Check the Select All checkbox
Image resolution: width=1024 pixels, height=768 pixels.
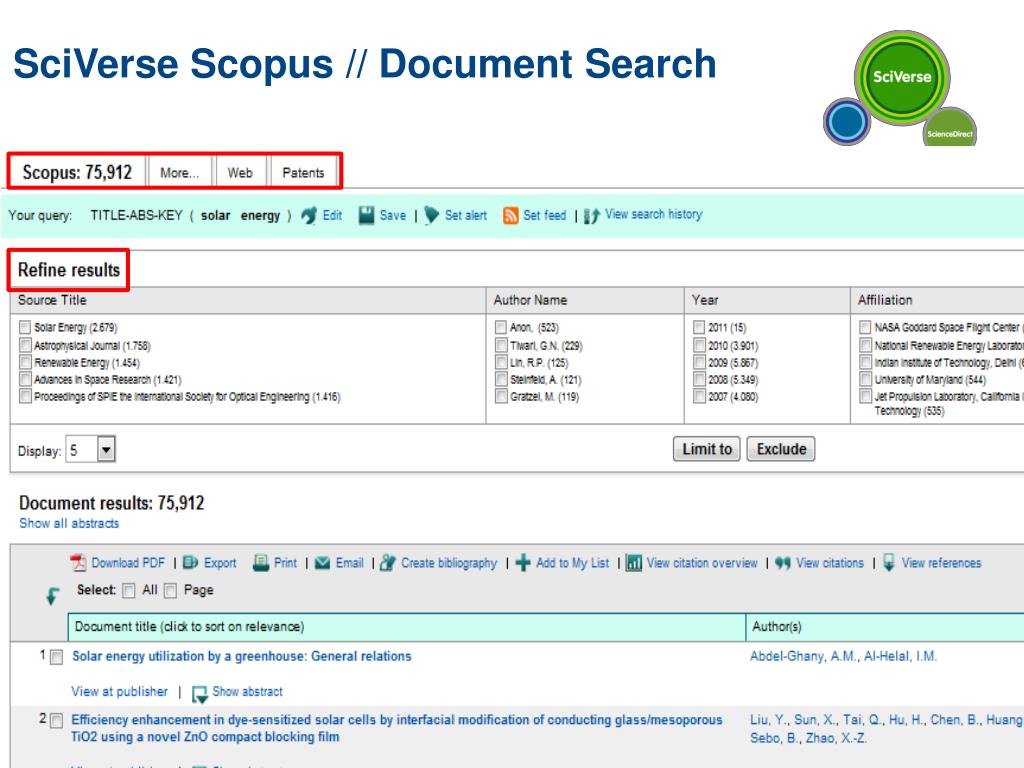[x=129, y=590]
